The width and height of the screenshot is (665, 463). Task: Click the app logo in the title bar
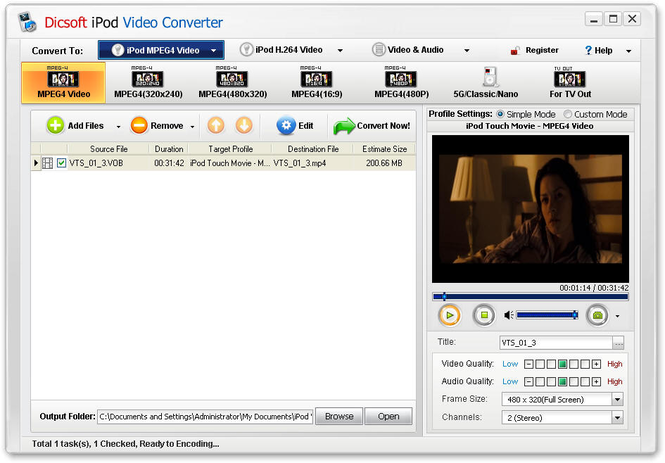pos(28,22)
